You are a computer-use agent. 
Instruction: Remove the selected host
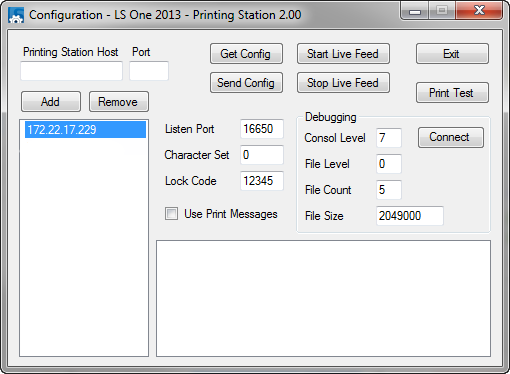(119, 102)
